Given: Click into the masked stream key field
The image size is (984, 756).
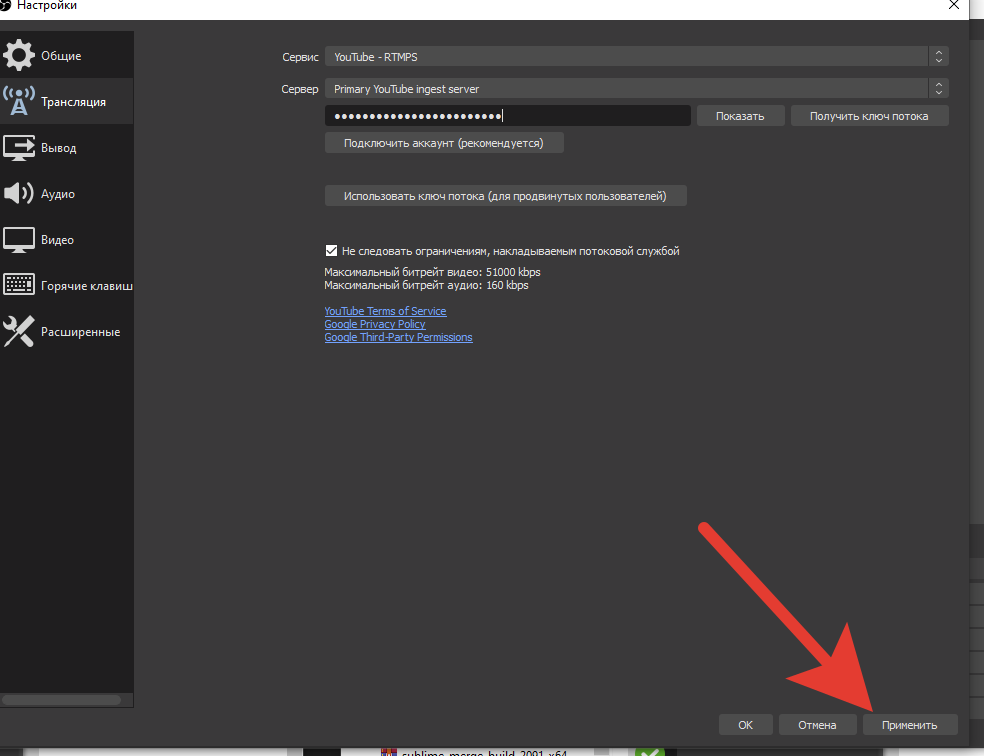Looking at the screenshot, I should point(507,116).
